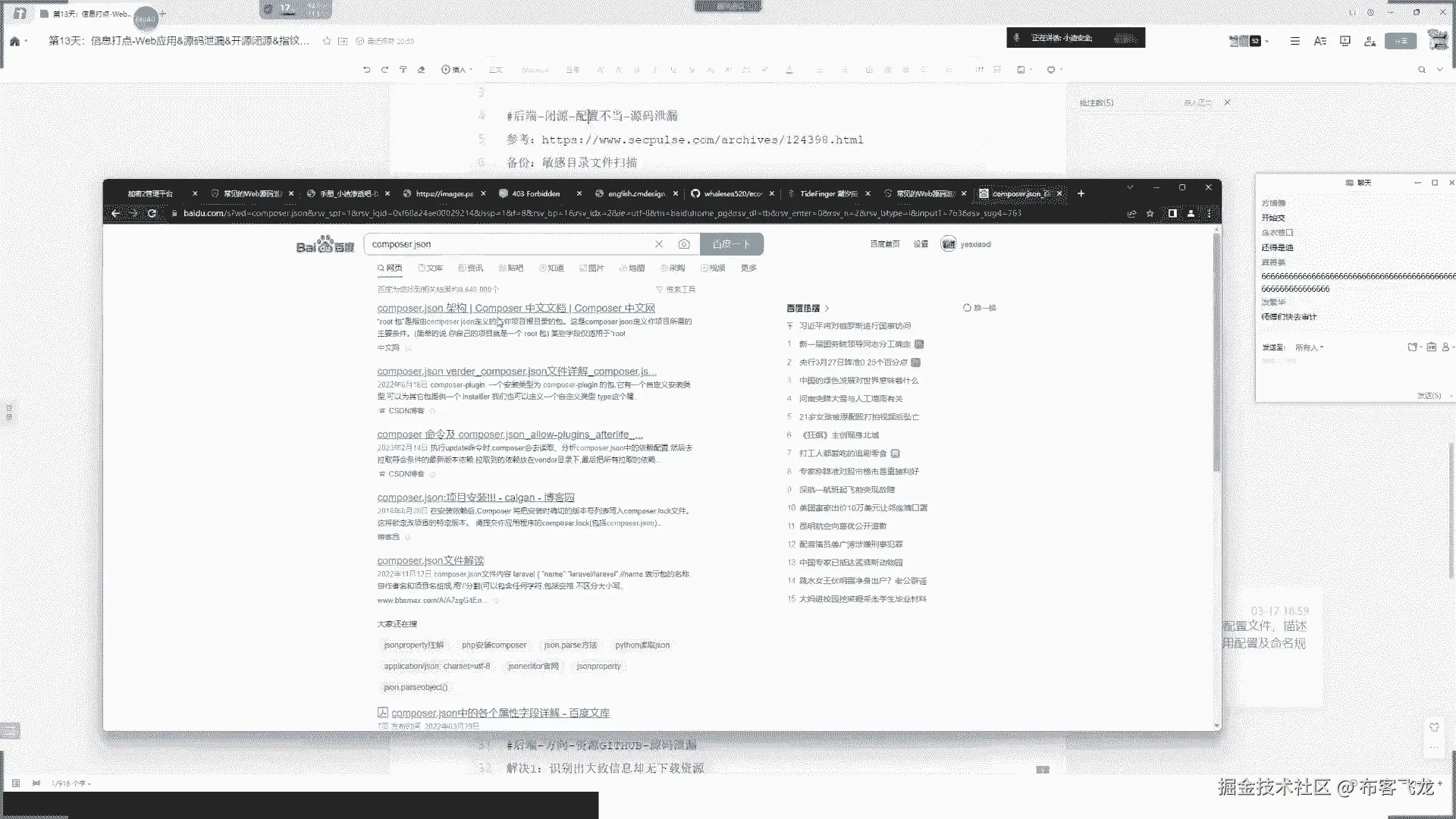Image resolution: width=1456 pixels, height=819 pixels.
Task: Star the document title as favorite
Action: point(327,41)
